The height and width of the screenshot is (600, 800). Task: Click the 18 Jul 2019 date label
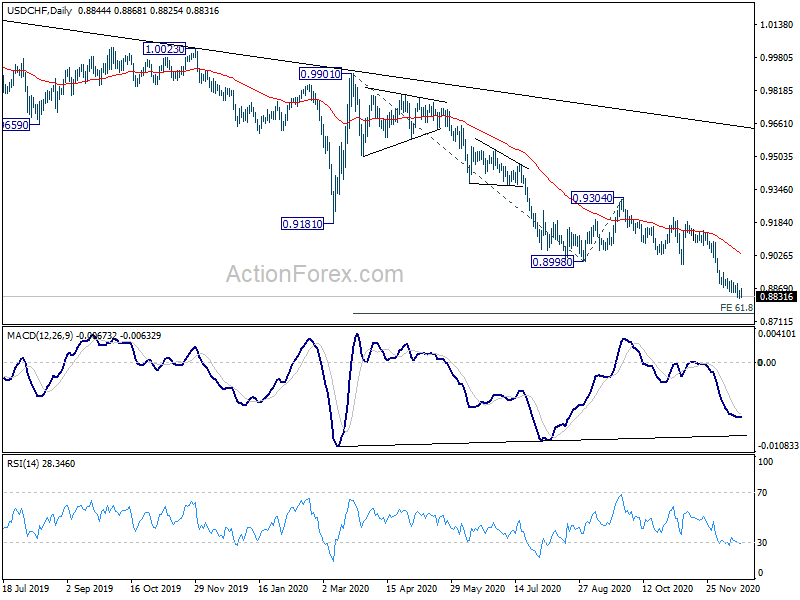click(x=26, y=588)
